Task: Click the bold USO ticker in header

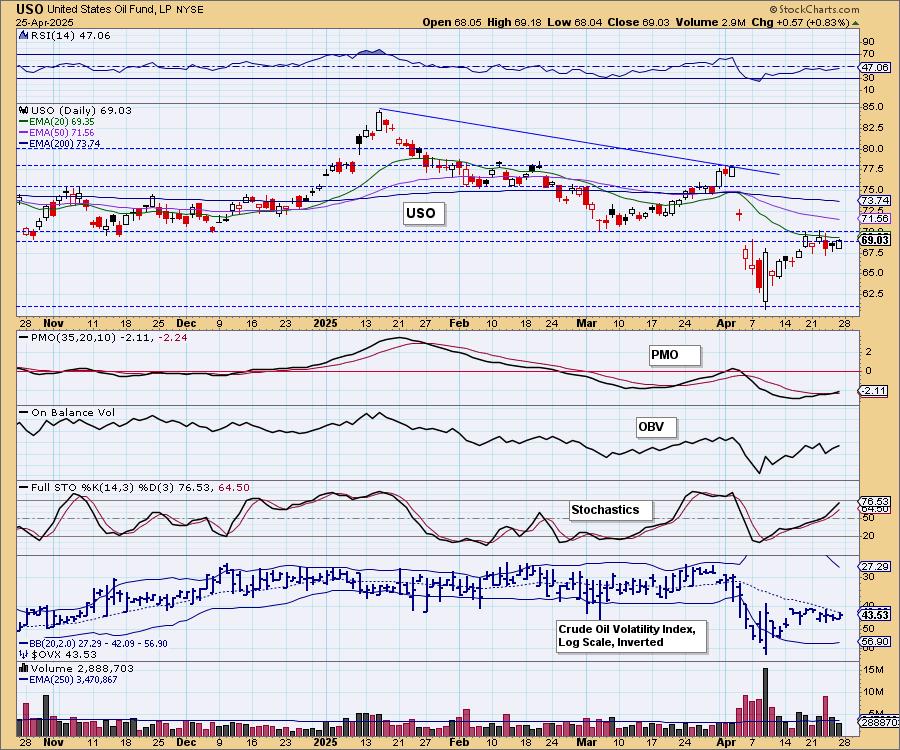Action: click(29, 9)
